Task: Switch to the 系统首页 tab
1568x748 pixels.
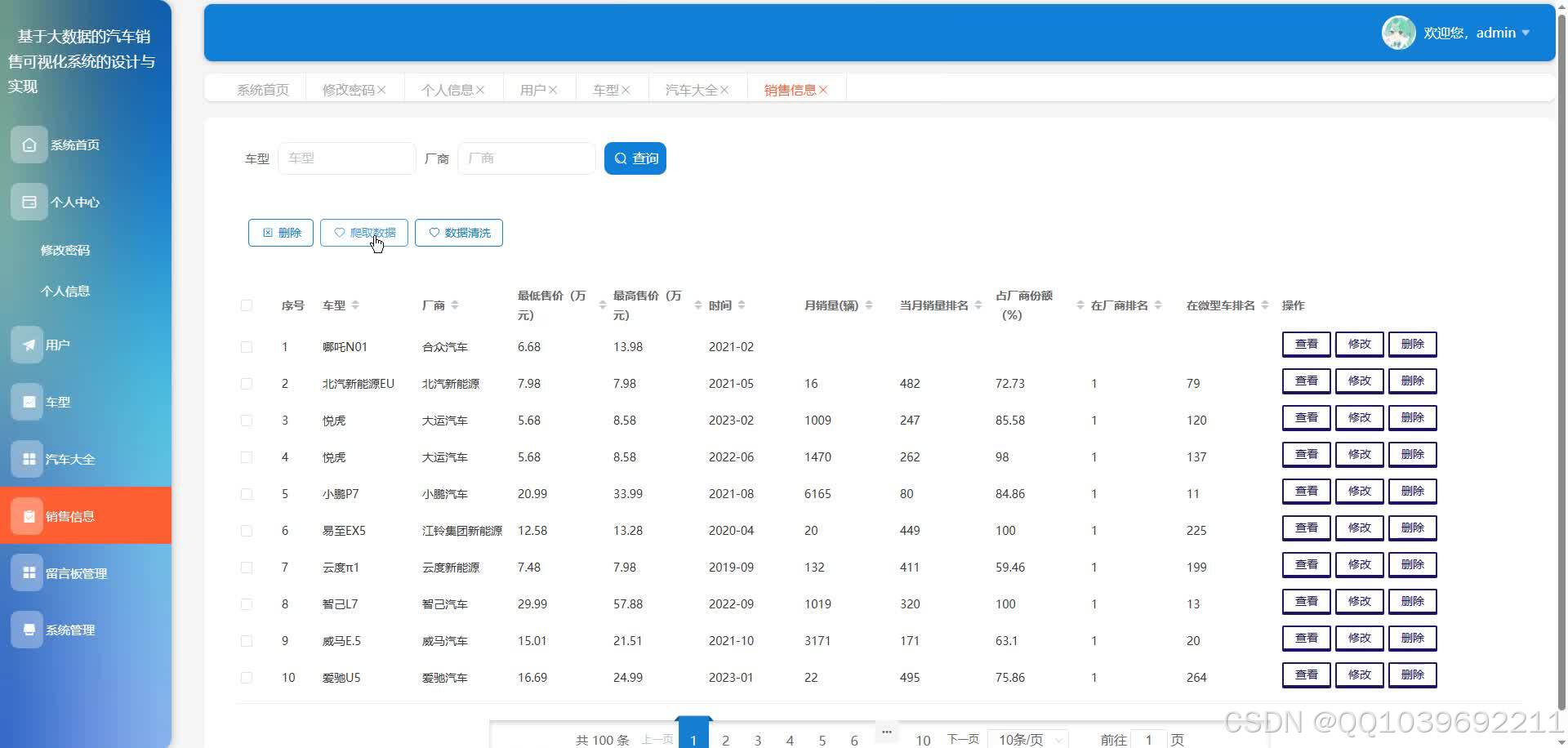Action: (263, 90)
